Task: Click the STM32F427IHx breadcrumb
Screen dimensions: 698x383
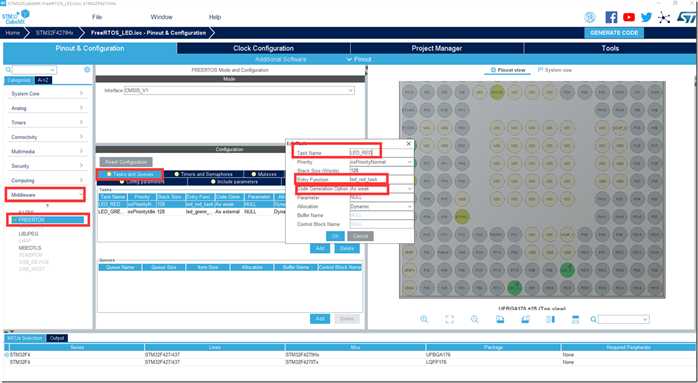Action: [54, 33]
